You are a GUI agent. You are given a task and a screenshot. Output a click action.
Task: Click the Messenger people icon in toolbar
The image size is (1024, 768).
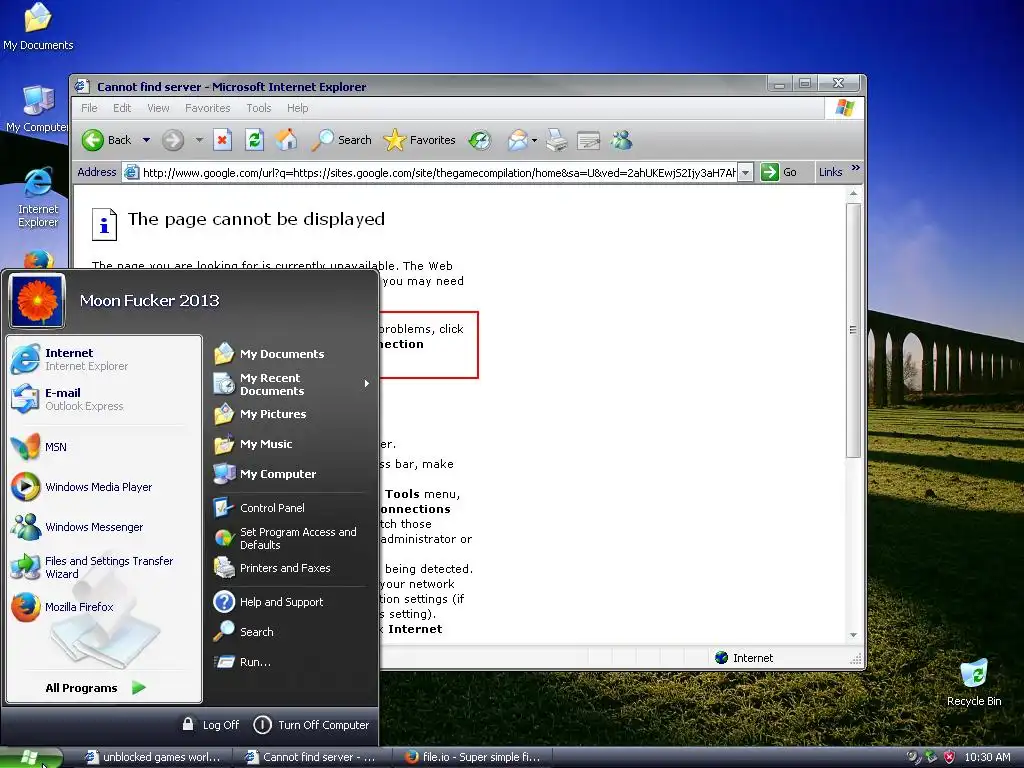[622, 140]
